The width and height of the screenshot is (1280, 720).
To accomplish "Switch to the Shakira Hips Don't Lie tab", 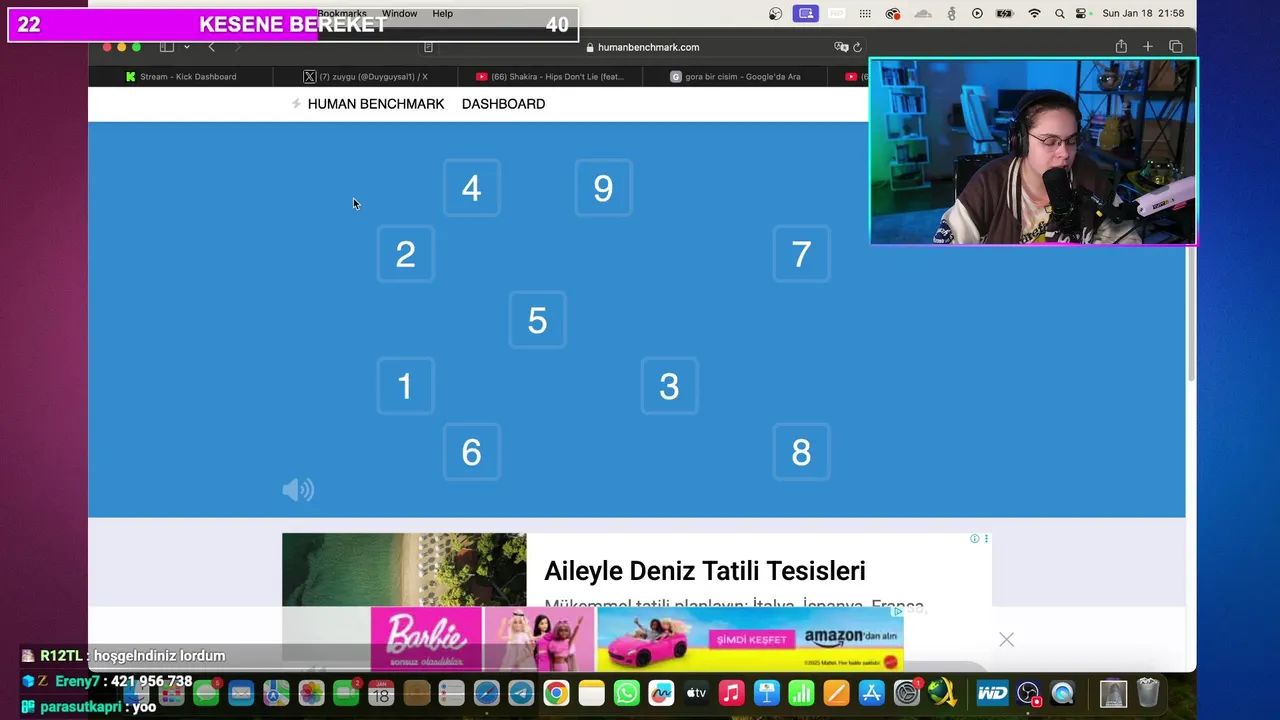I will point(549,77).
